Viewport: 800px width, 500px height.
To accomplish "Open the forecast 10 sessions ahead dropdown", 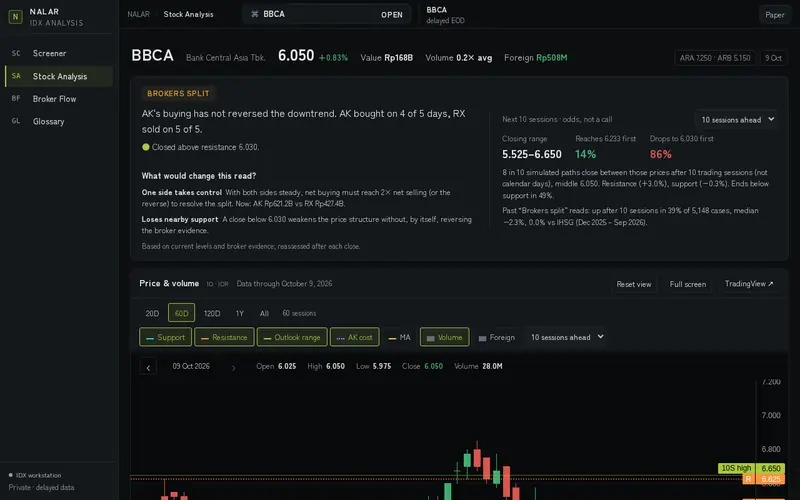I will (736, 119).
